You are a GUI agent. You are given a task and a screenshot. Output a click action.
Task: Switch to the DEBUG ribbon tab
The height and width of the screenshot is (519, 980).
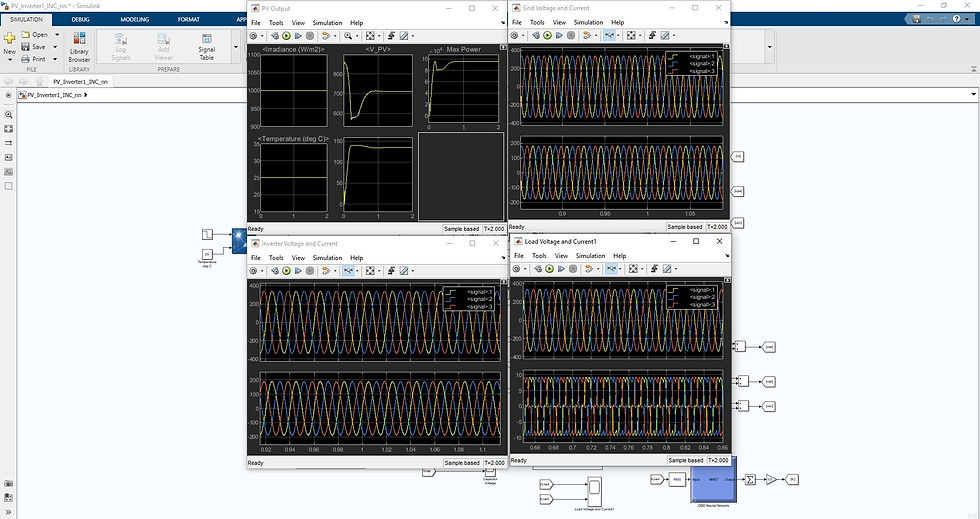(x=80, y=19)
